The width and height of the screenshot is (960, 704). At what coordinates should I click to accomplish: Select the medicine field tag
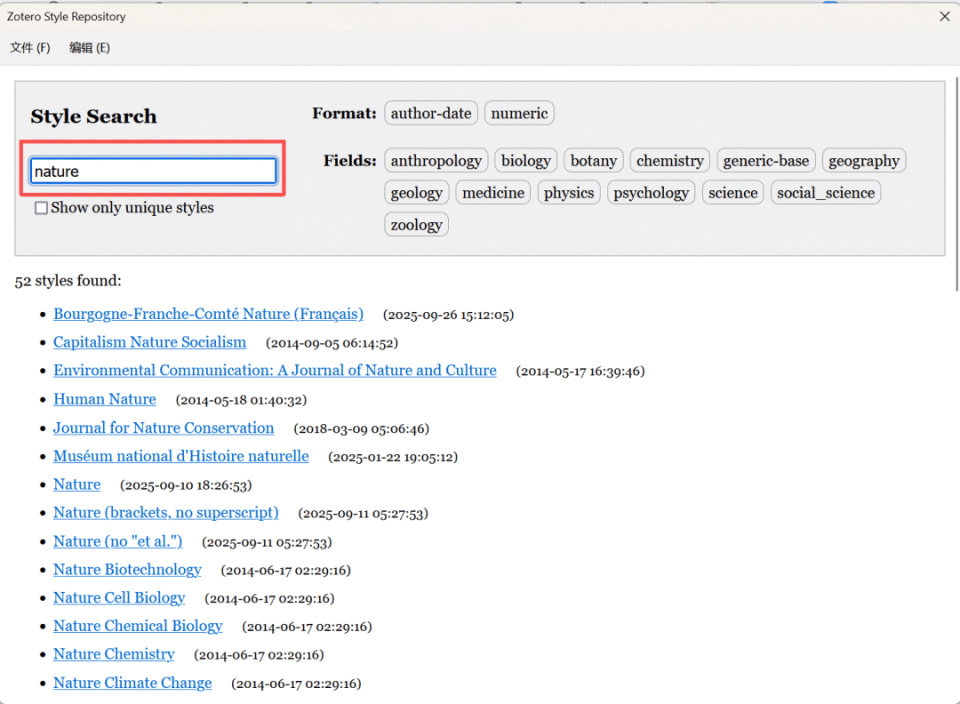[493, 192]
